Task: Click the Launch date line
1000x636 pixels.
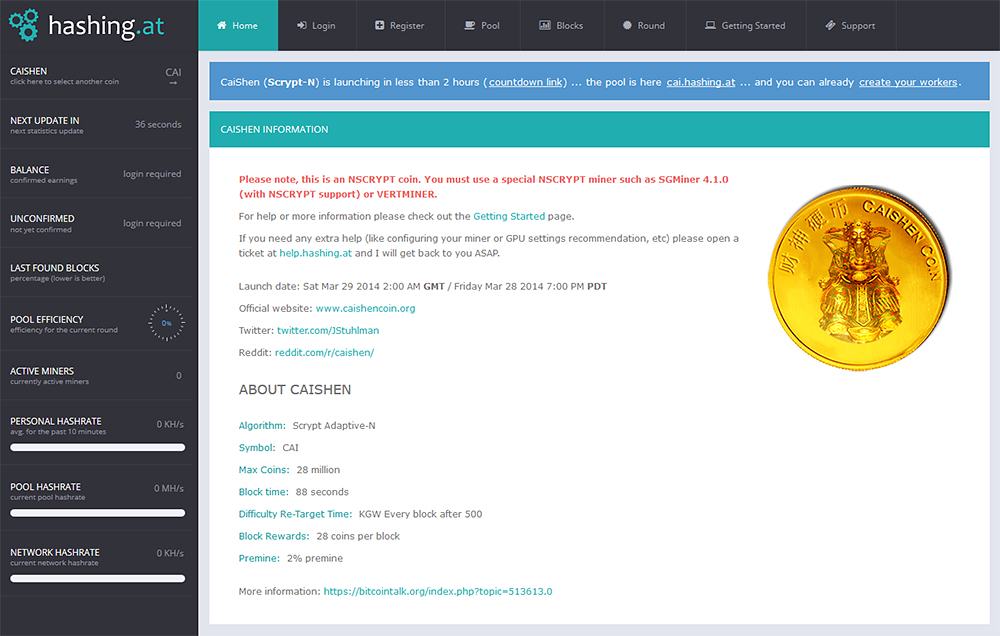Action: point(423,286)
